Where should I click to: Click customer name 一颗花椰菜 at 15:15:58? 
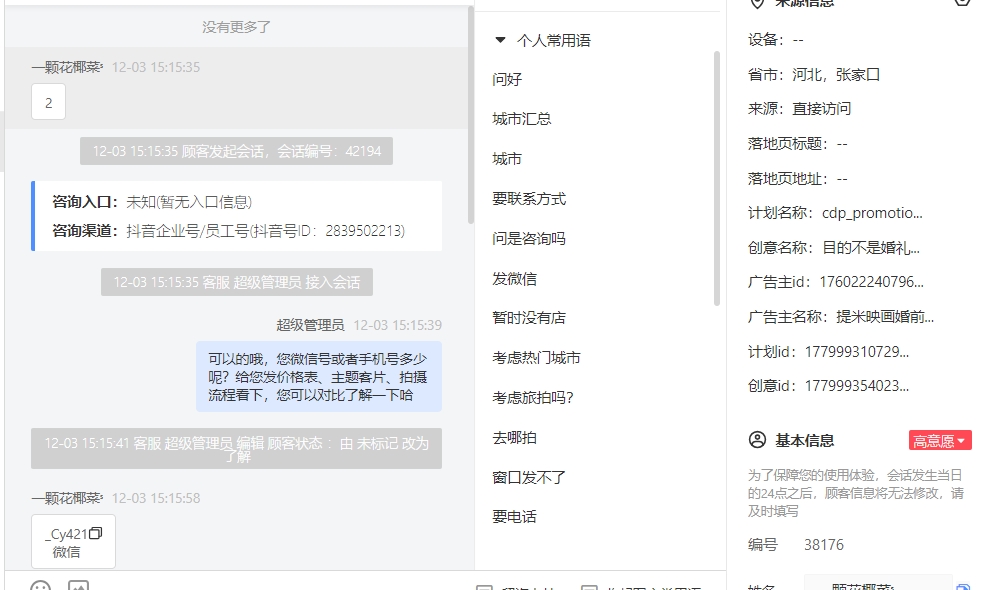coord(68,498)
